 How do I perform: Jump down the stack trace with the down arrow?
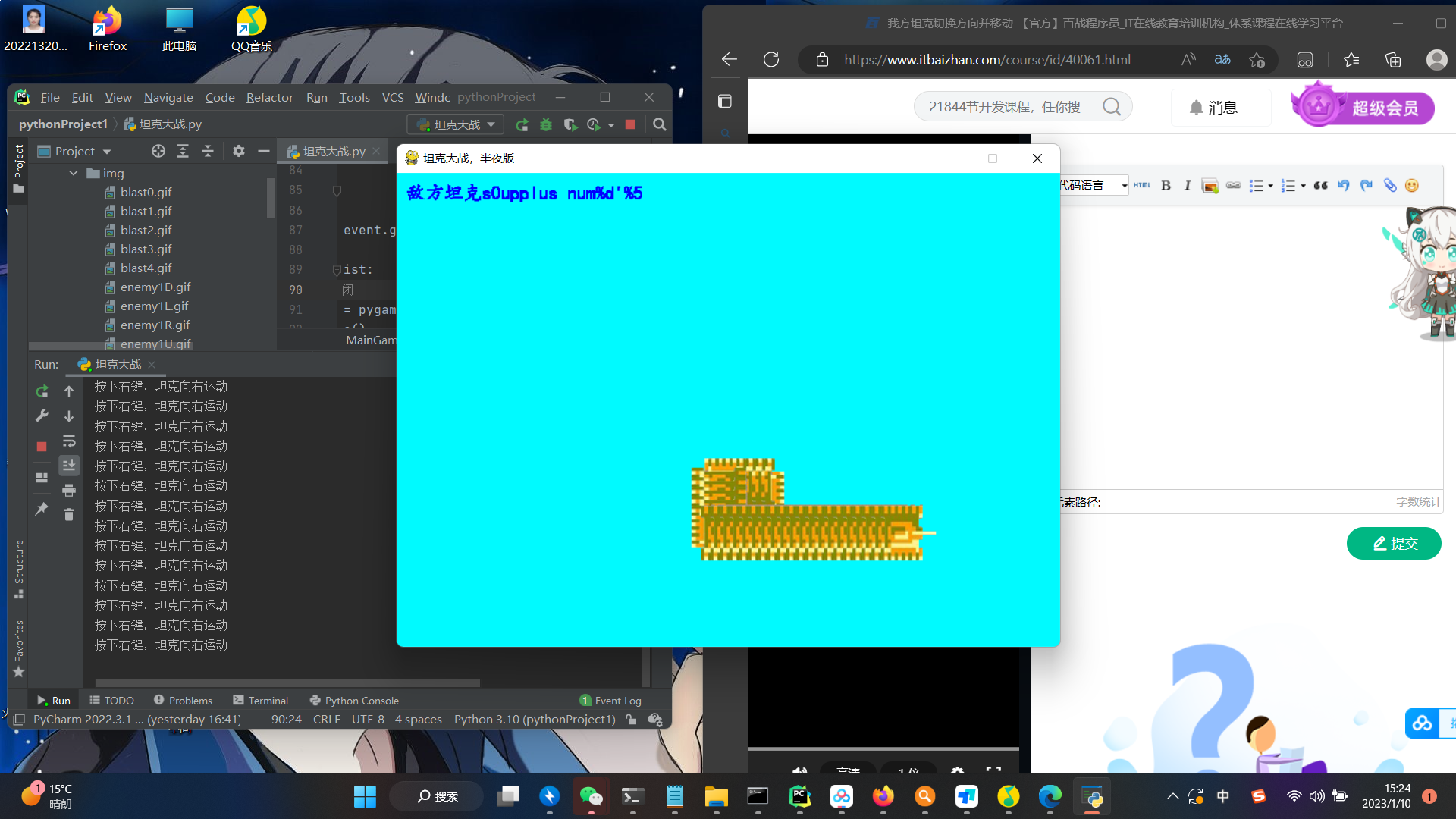click(x=69, y=416)
